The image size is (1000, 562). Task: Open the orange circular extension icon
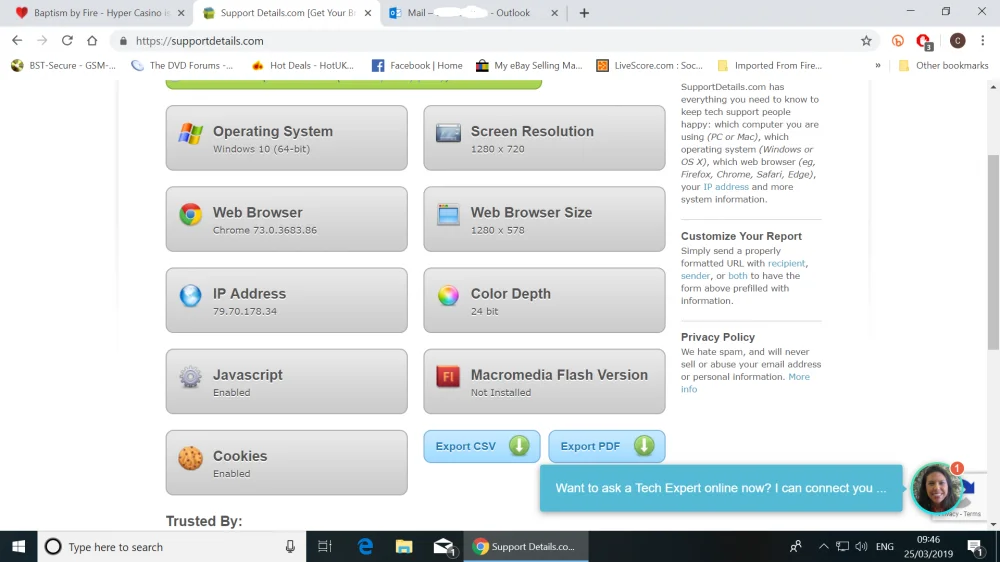click(x=897, y=41)
